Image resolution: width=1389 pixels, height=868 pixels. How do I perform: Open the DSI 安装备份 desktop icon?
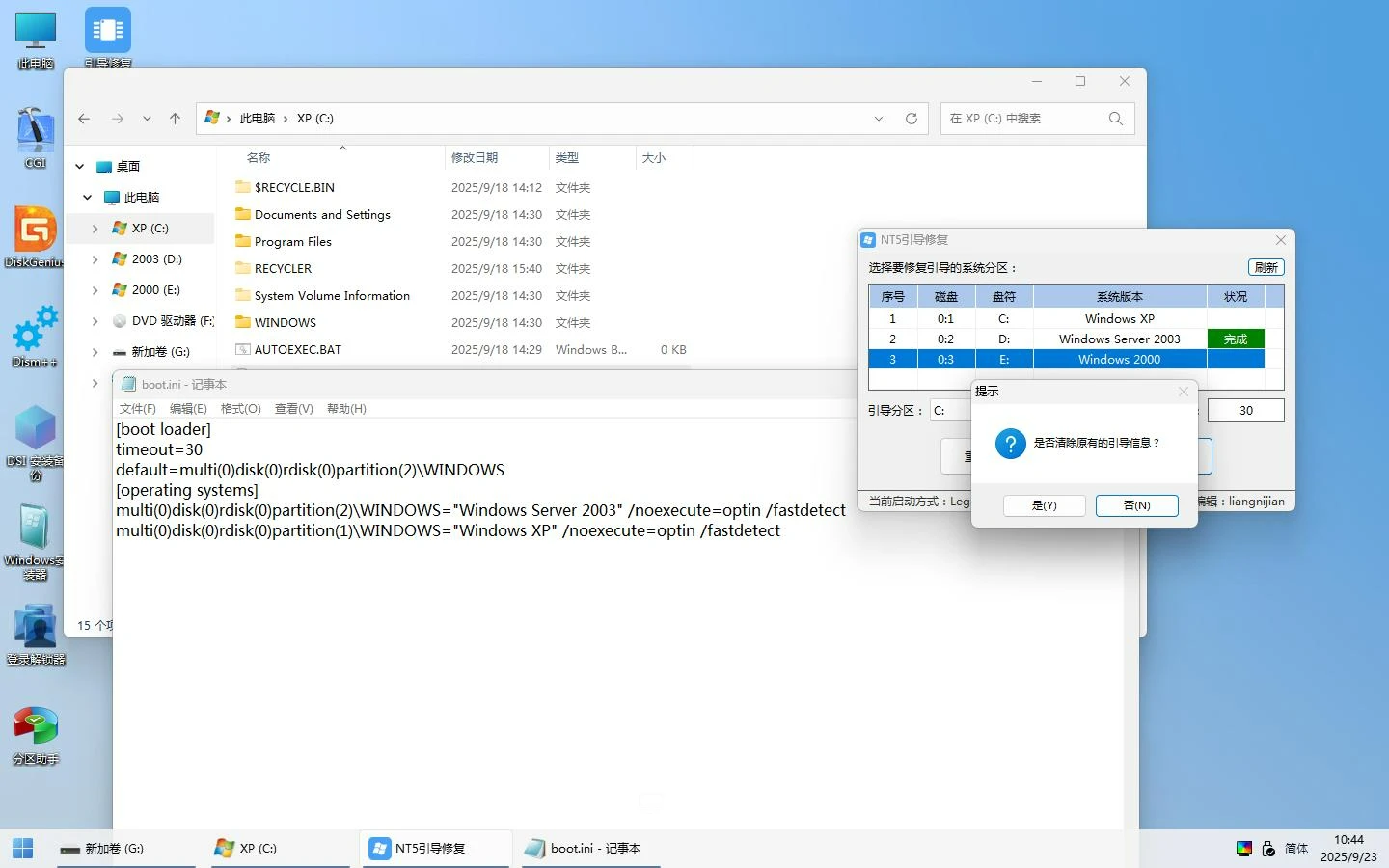click(36, 443)
